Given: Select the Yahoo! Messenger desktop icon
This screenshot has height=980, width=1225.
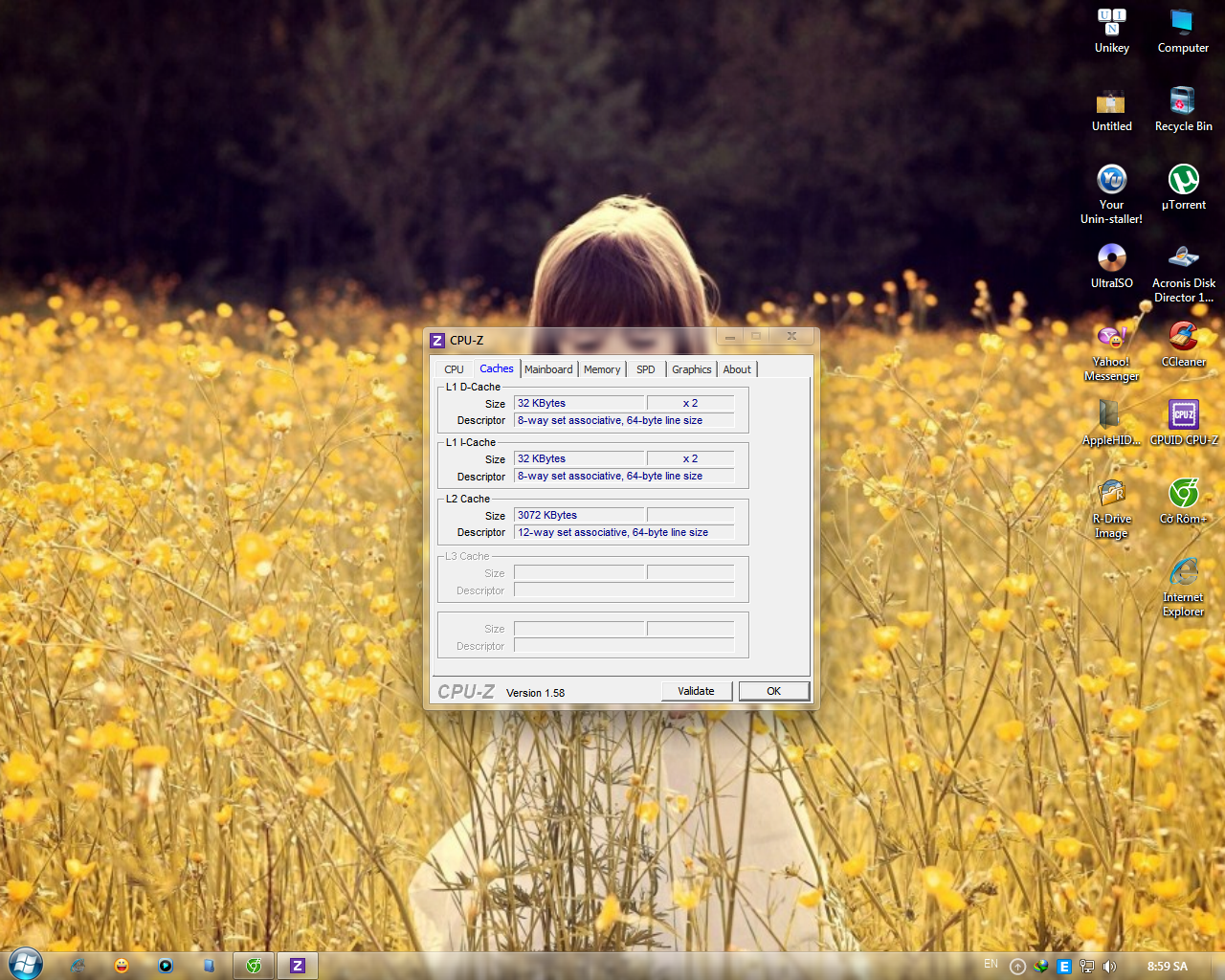Looking at the screenshot, I should (x=1111, y=352).
